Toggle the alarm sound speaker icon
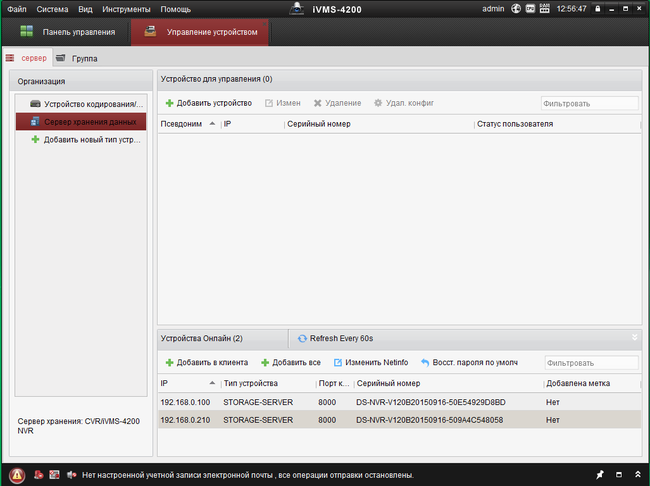 coord(71,474)
